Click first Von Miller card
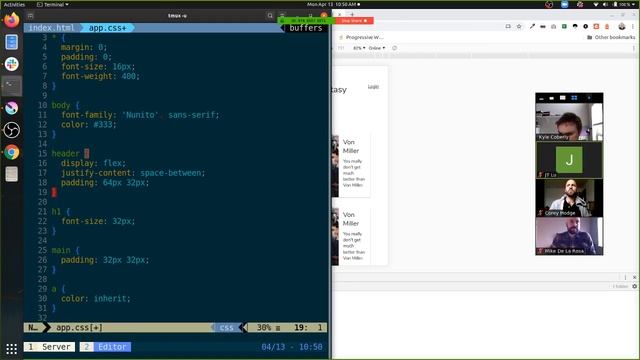 tap(351, 166)
